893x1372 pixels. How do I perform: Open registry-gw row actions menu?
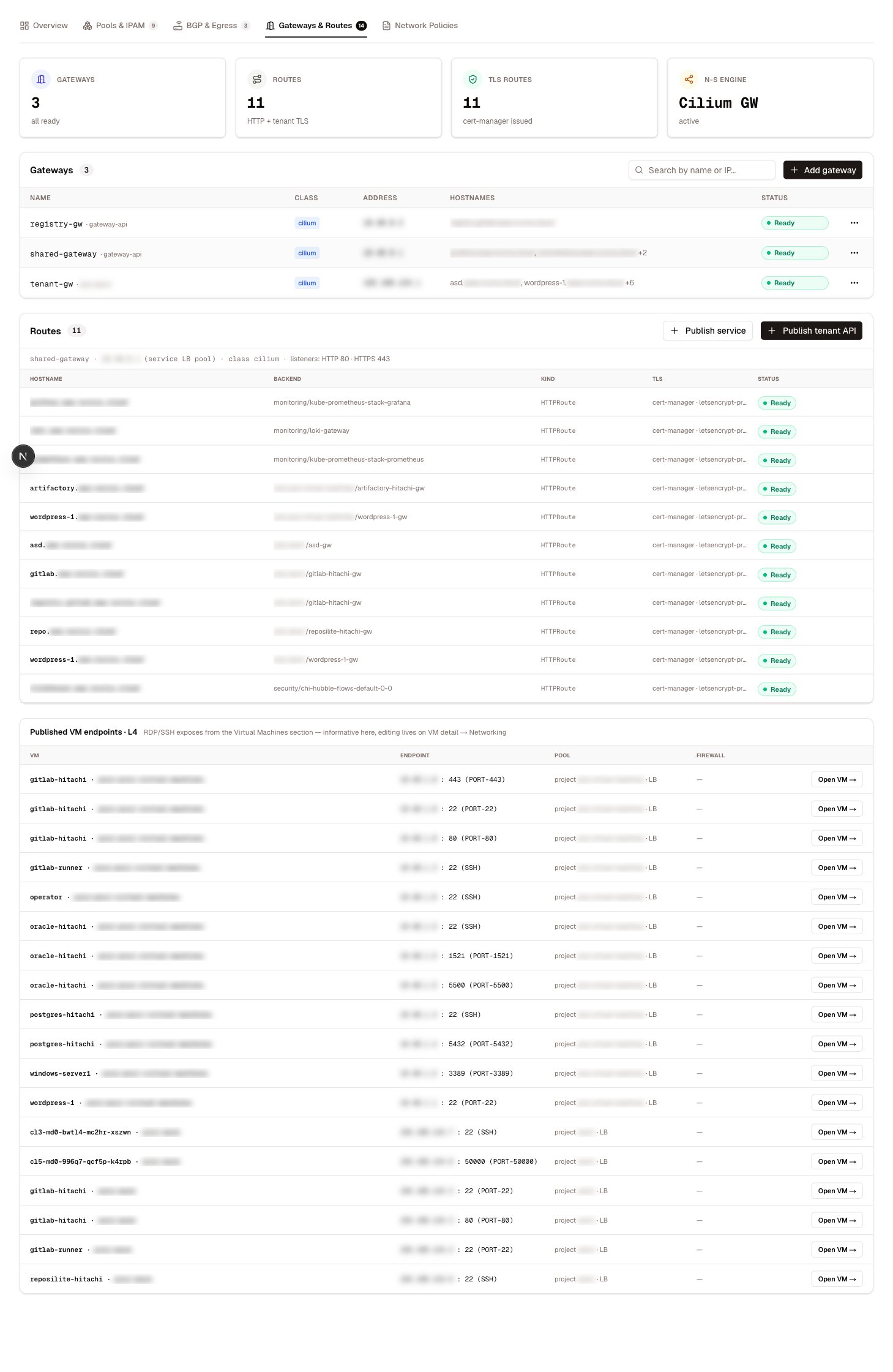click(x=854, y=223)
